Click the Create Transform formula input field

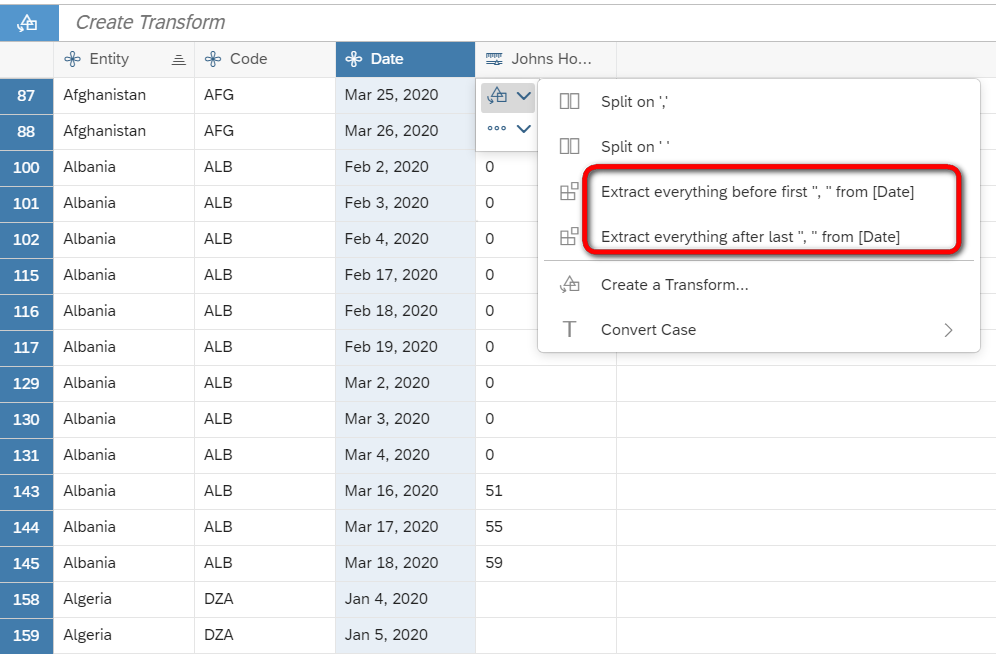[527, 23]
